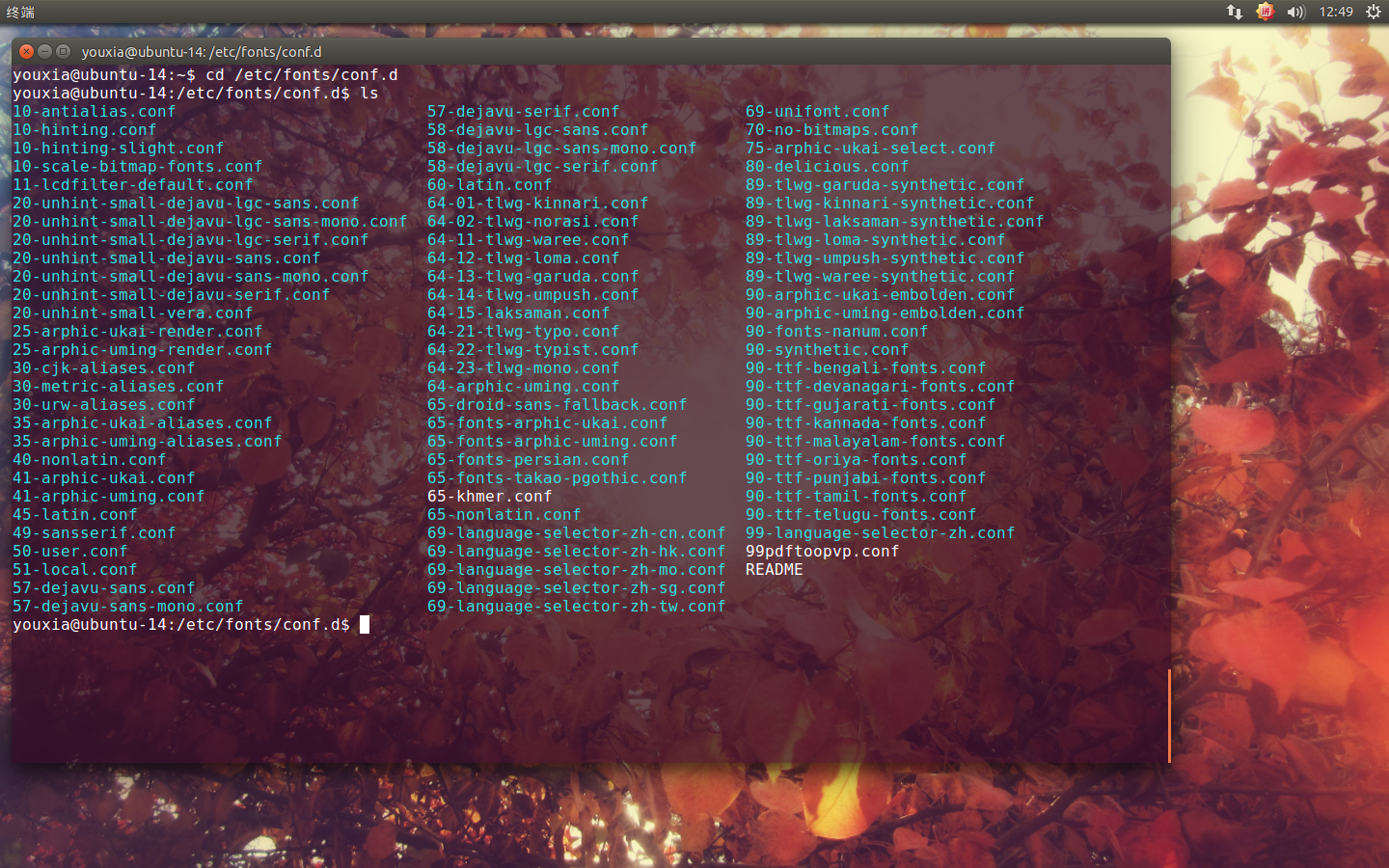Show calendar from the 12:49 clock
The image size is (1389, 868).
click(1336, 12)
